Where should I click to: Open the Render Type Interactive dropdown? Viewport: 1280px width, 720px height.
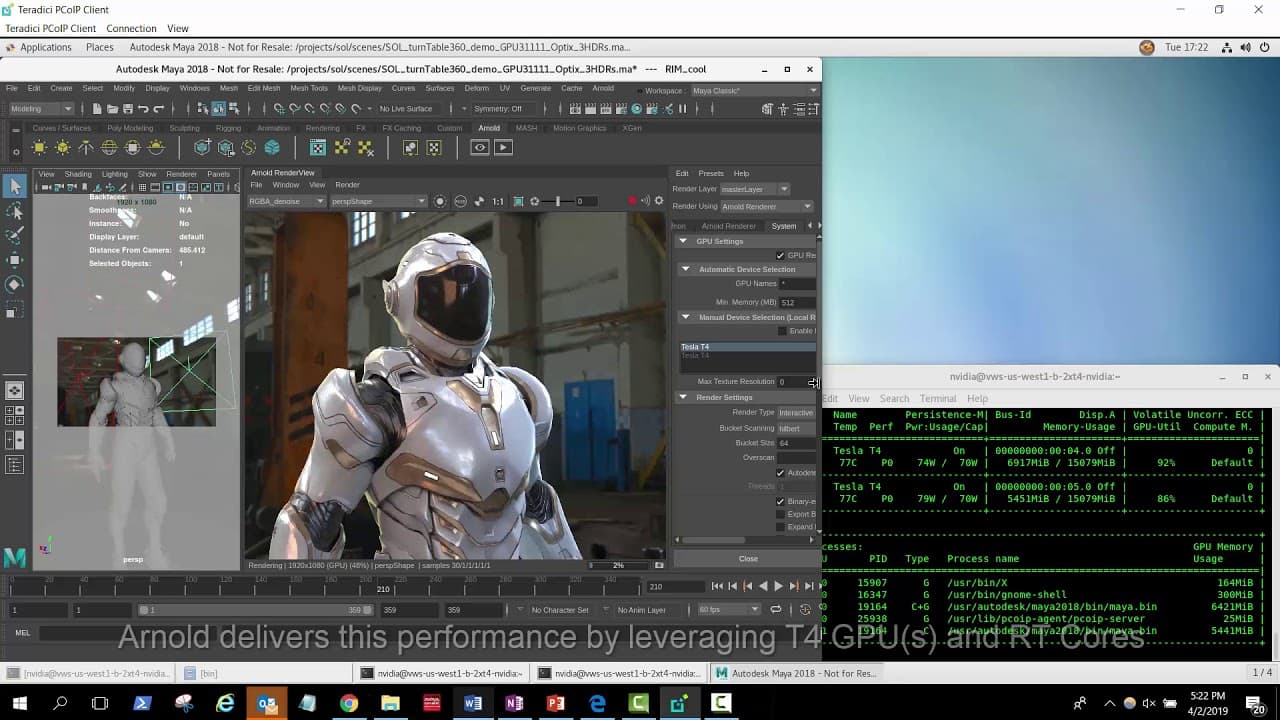tap(797, 412)
